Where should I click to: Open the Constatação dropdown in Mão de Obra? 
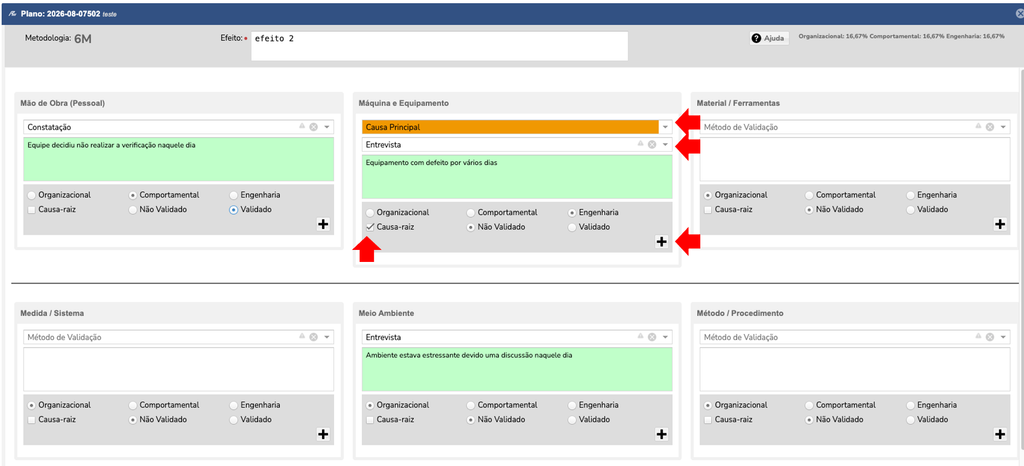click(x=327, y=127)
